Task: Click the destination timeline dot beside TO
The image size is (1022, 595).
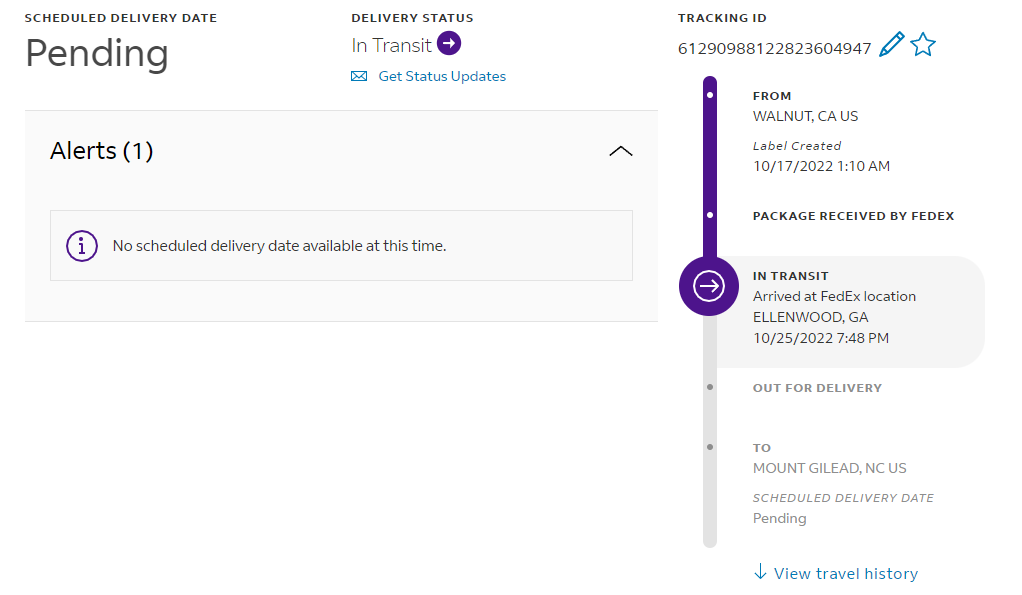Action: click(x=709, y=447)
